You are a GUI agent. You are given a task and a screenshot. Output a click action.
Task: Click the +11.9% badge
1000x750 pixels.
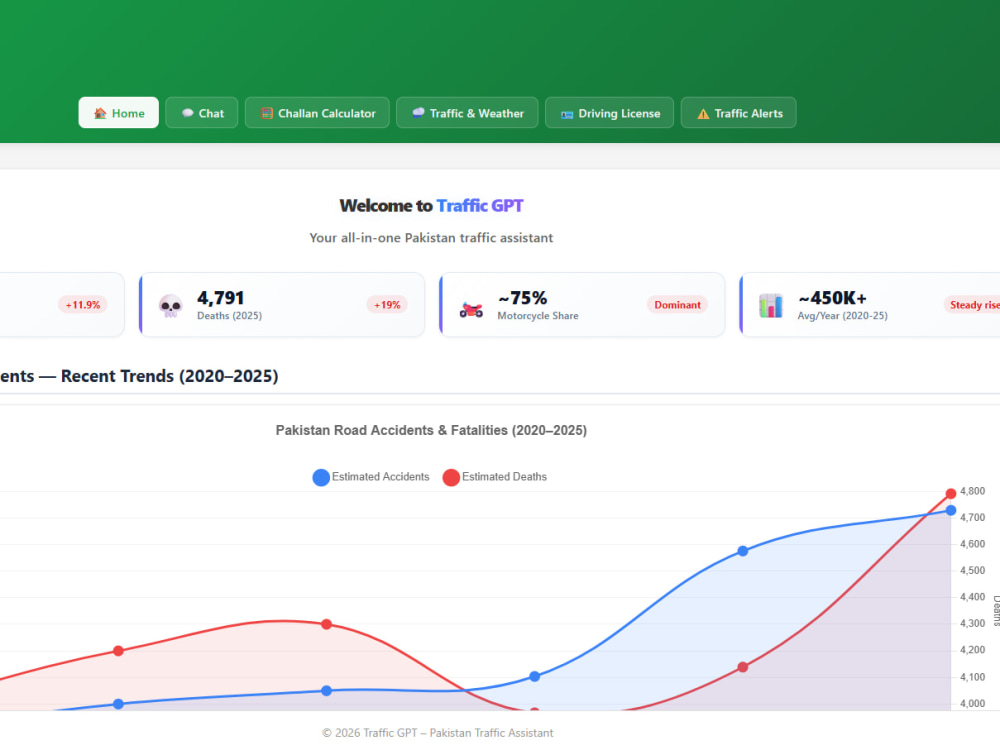coord(83,305)
